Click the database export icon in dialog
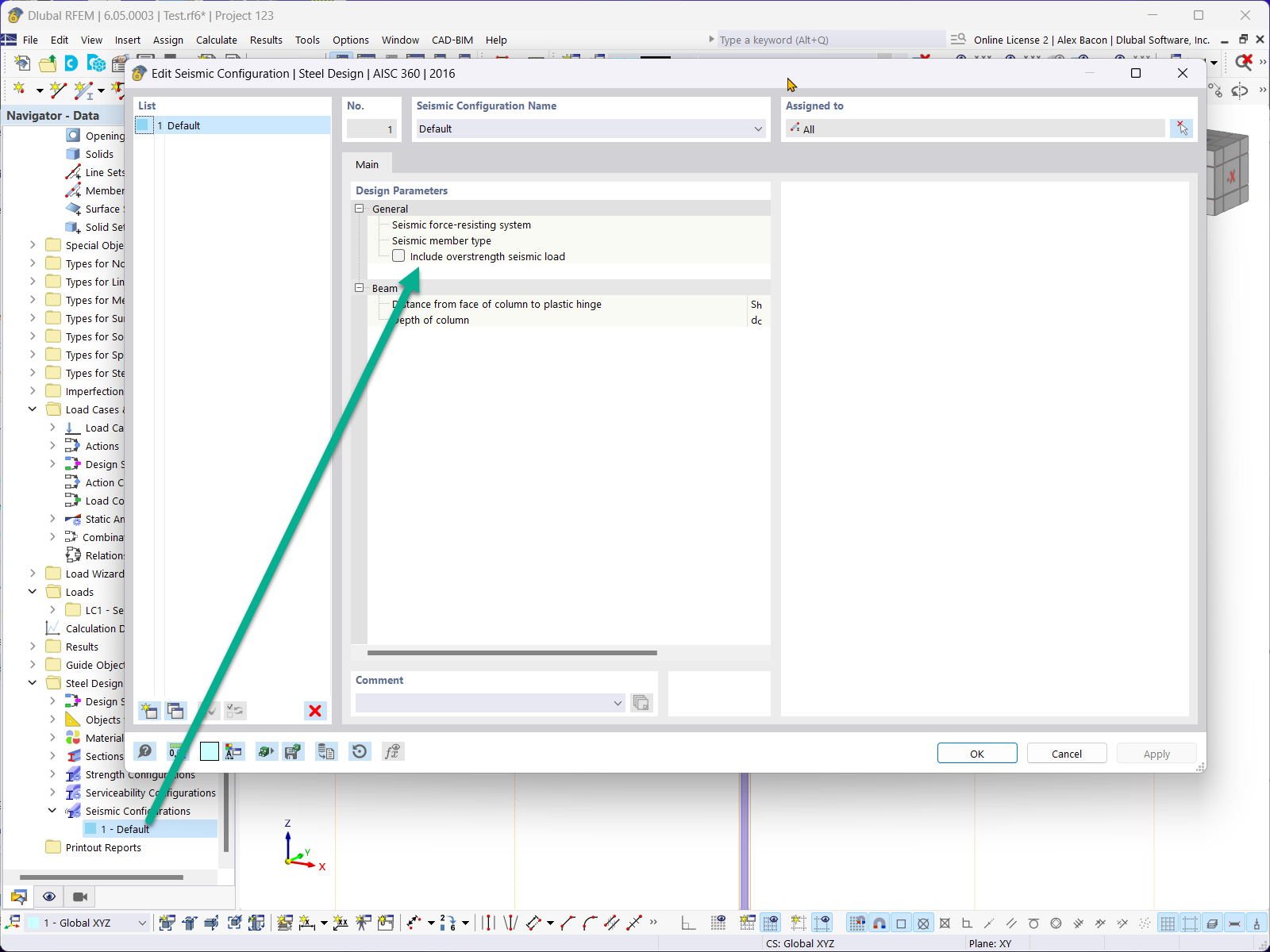Image resolution: width=1270 pixels, height=952 pixels. pos(326,751)
